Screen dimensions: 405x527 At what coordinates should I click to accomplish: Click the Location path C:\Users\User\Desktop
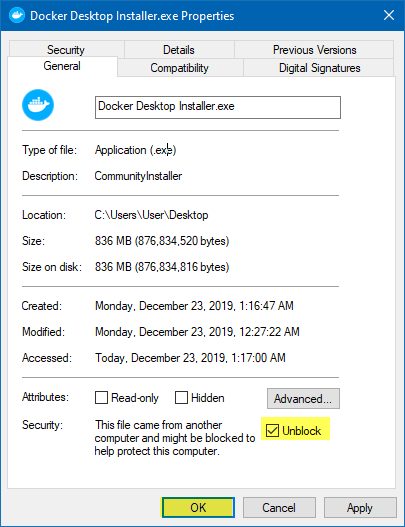[x=151, y=215]
